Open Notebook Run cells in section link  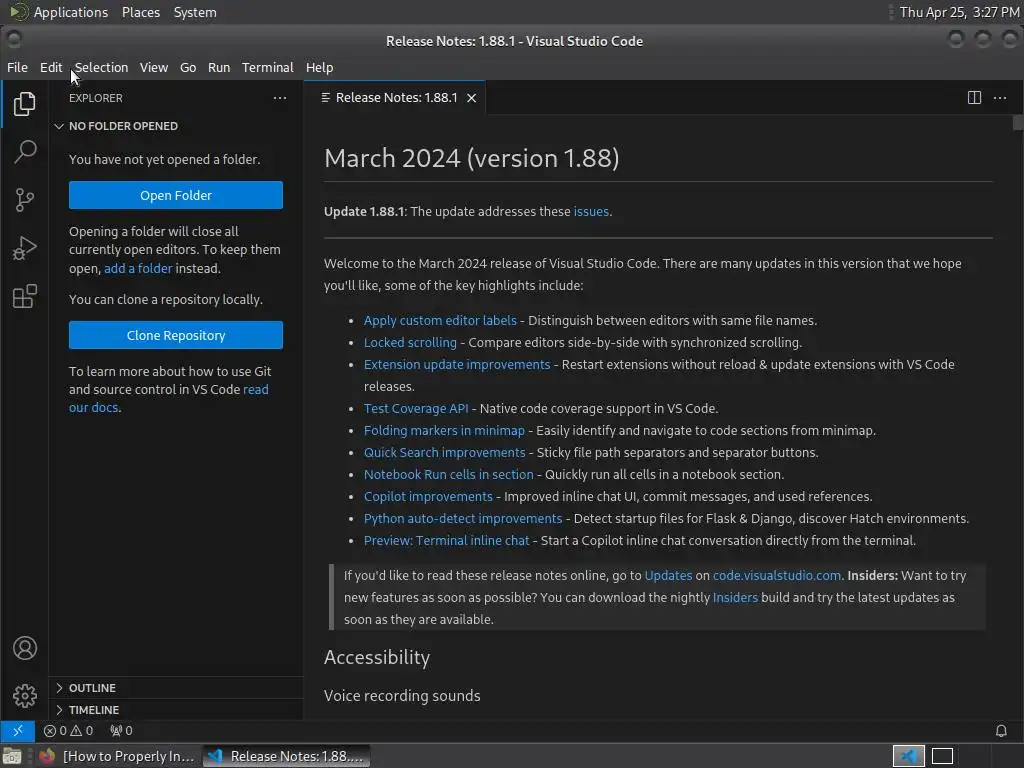pyautogui.click(x=449, y=475)
